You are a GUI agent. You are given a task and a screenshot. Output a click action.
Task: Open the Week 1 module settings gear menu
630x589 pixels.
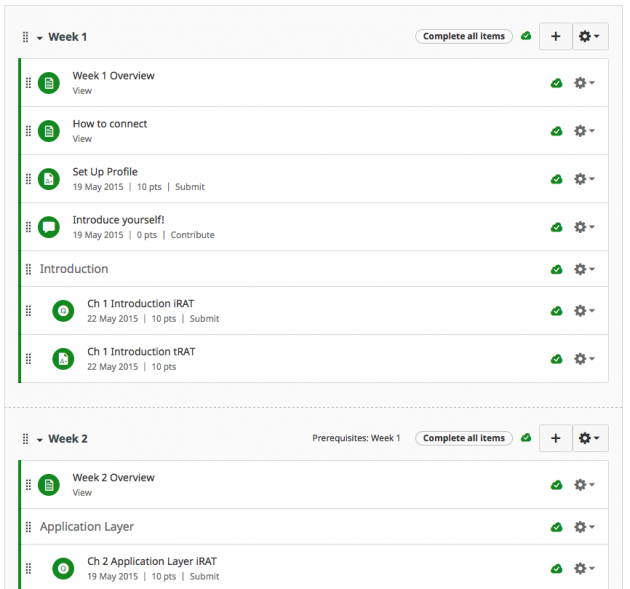589,36
